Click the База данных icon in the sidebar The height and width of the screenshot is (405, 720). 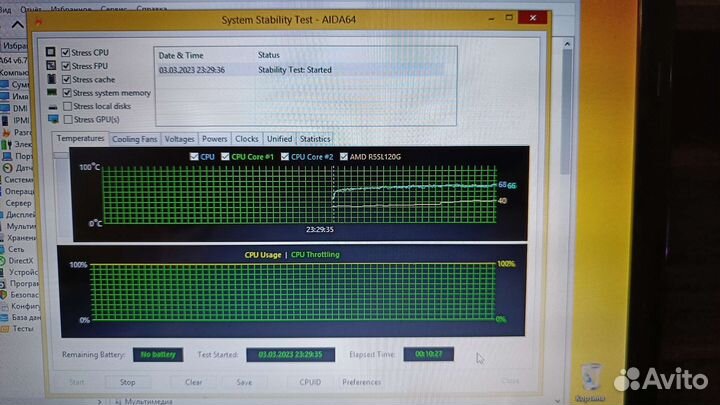[x=4, y=317]
